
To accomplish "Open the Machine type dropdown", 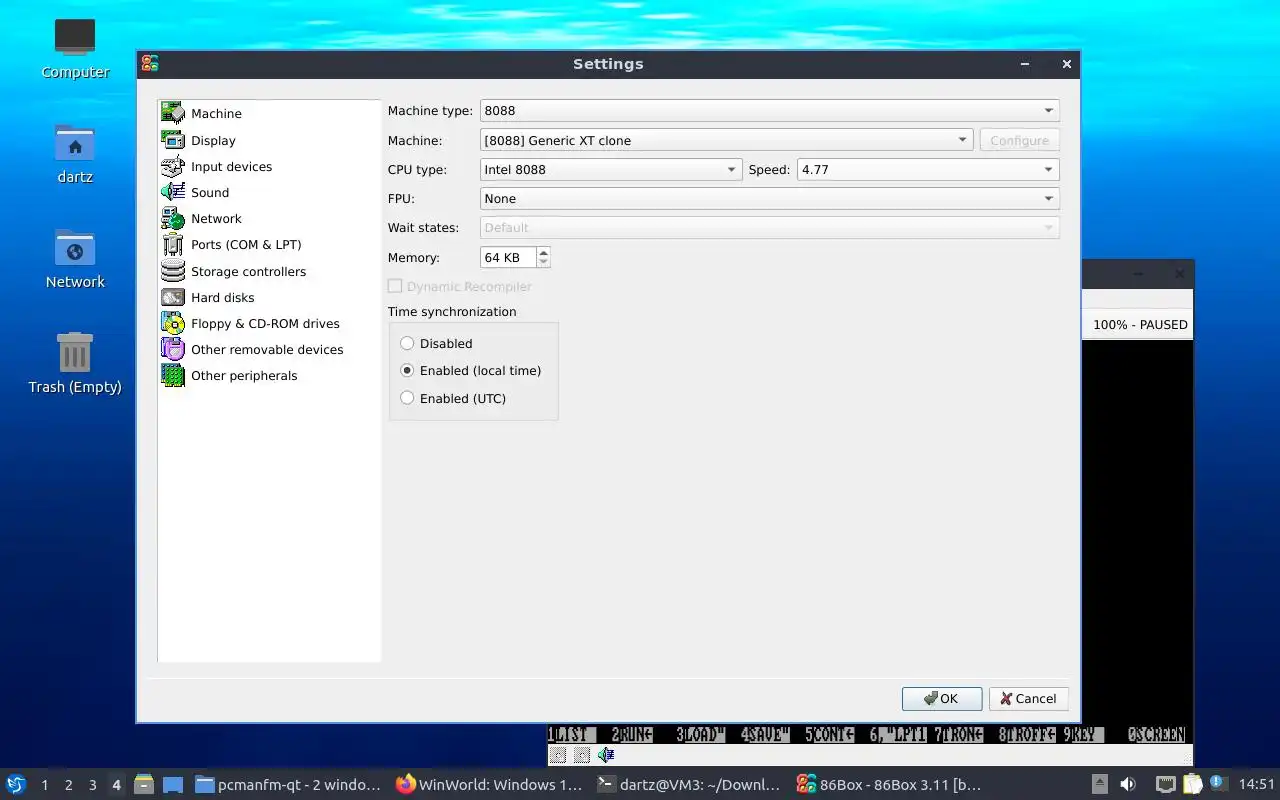I will point(769,110).
